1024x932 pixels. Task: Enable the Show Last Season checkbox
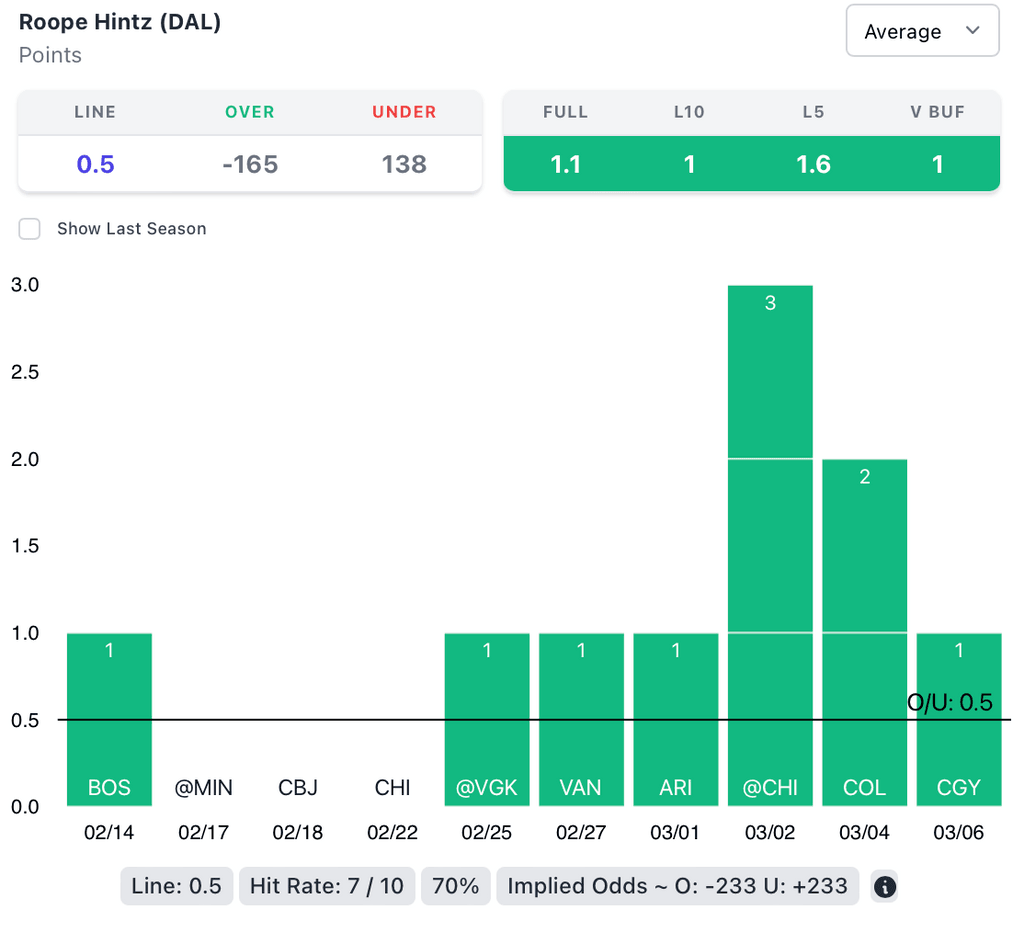pyautogui.click(x=31, y=229)
